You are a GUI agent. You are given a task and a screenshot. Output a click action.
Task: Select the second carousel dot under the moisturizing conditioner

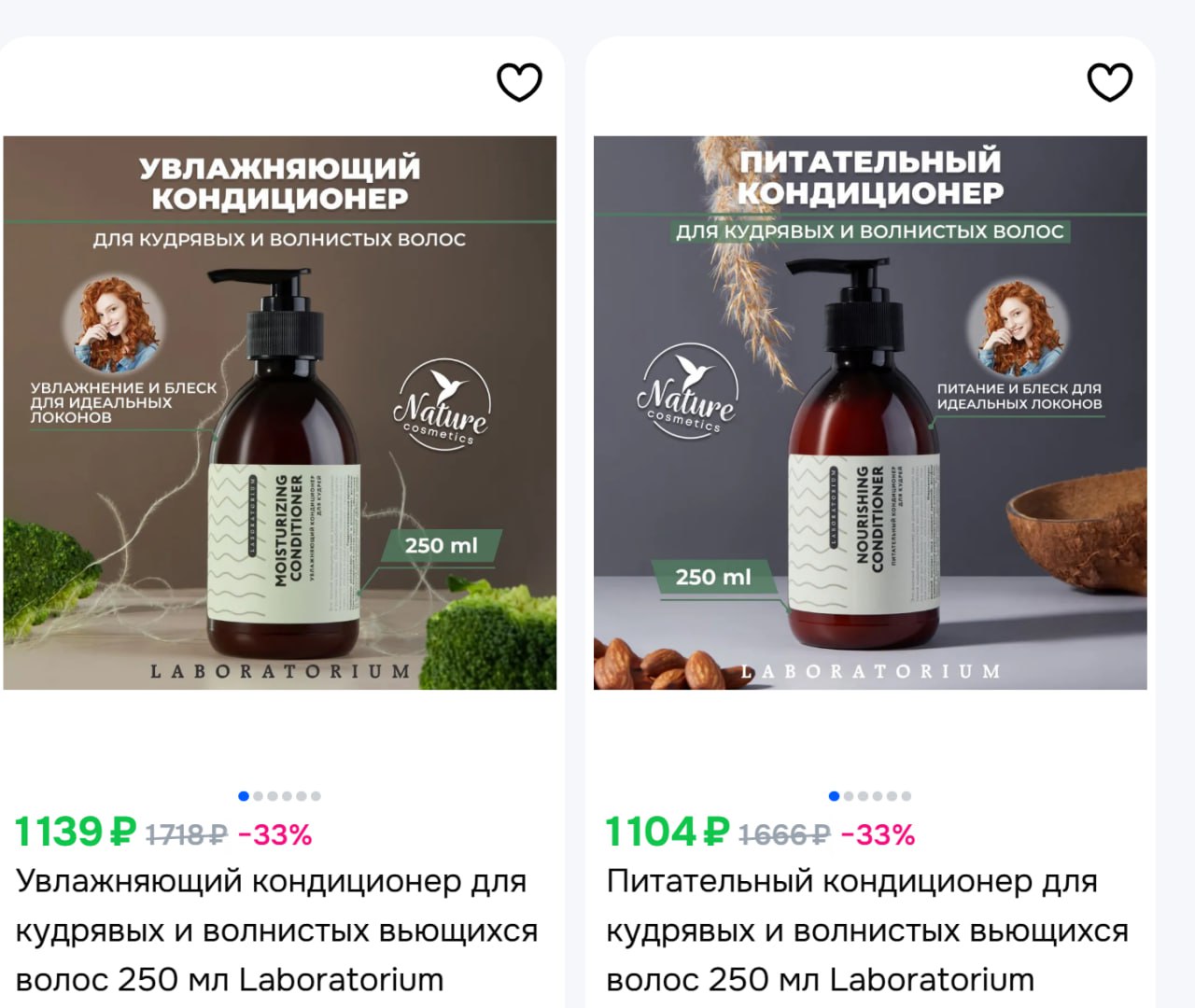pyautogui.click(x=258, y=796)
